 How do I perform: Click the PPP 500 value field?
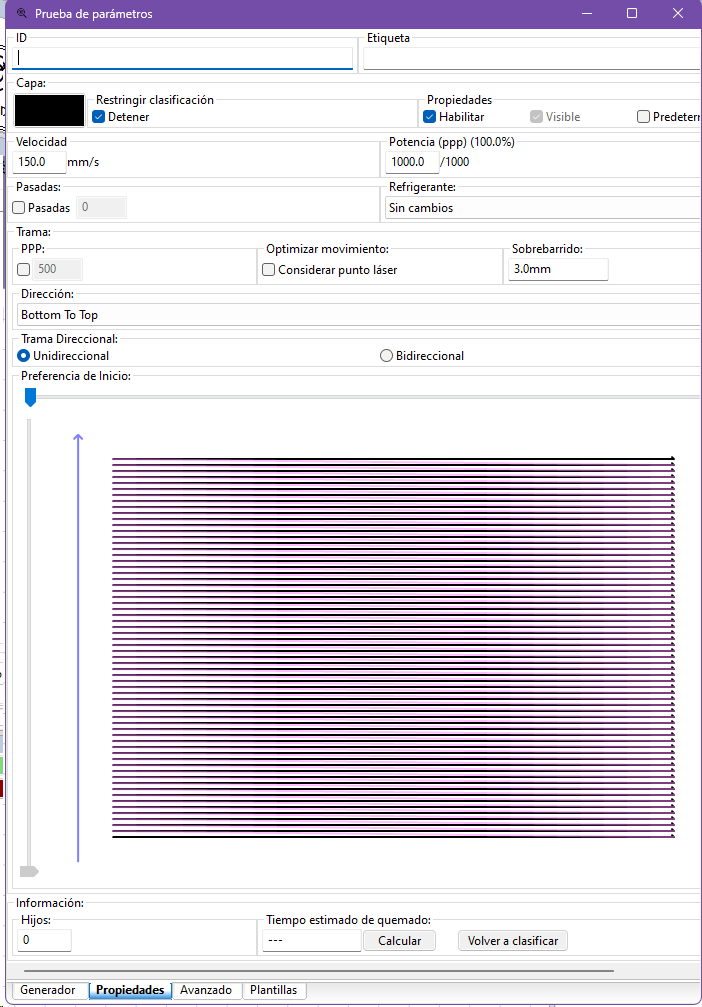(58, 269)
